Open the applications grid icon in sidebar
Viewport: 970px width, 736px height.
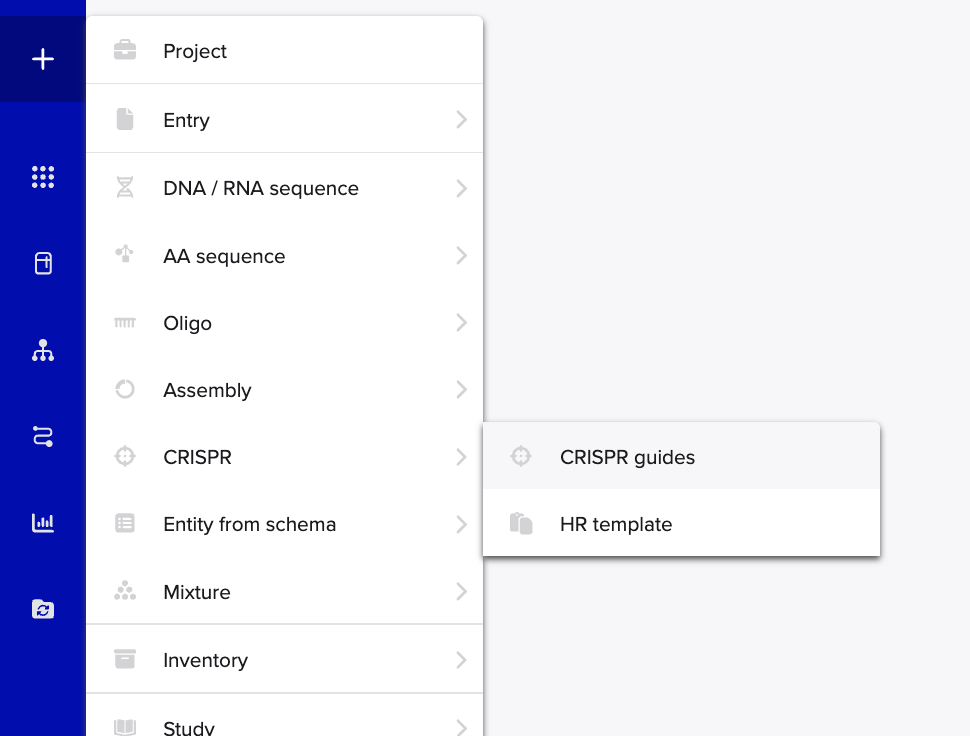point(43,177)
